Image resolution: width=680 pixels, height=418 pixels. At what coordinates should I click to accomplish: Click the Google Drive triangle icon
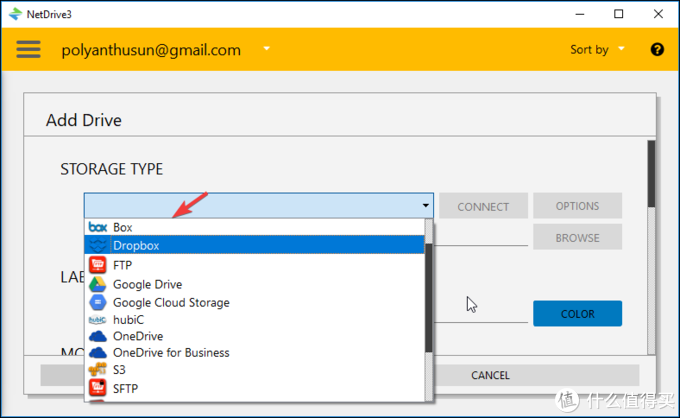(x=98, y=284)
